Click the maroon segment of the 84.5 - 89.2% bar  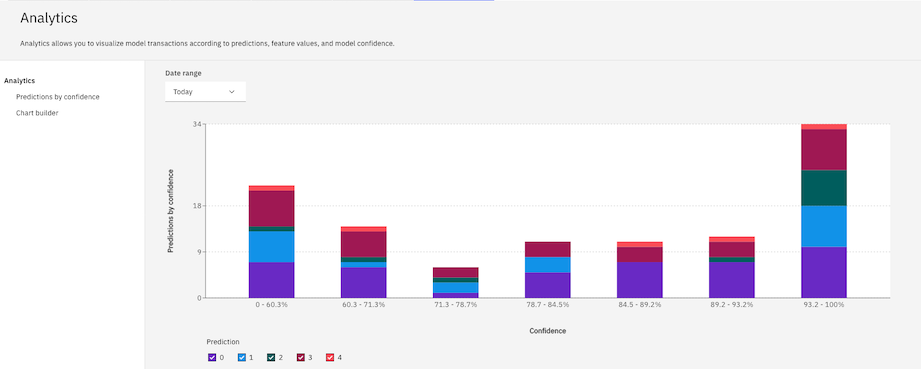640,254
